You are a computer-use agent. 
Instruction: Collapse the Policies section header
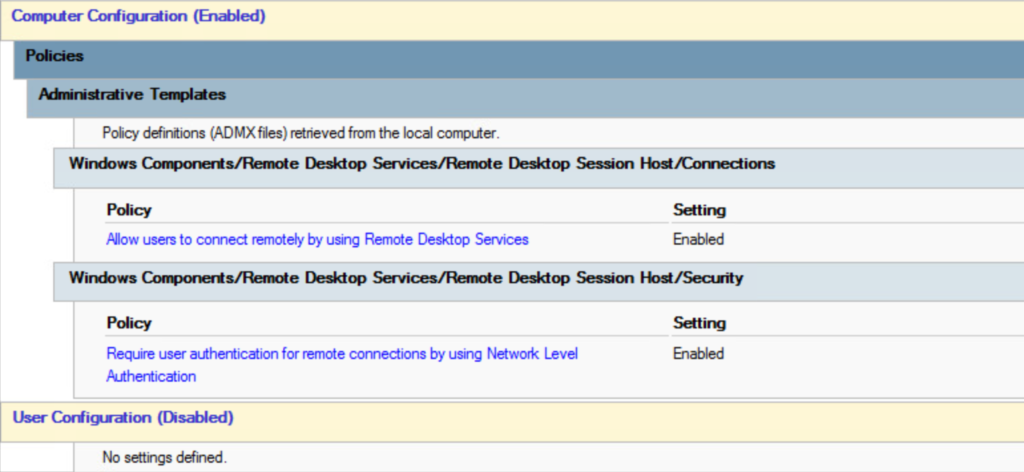click(54, 56)
